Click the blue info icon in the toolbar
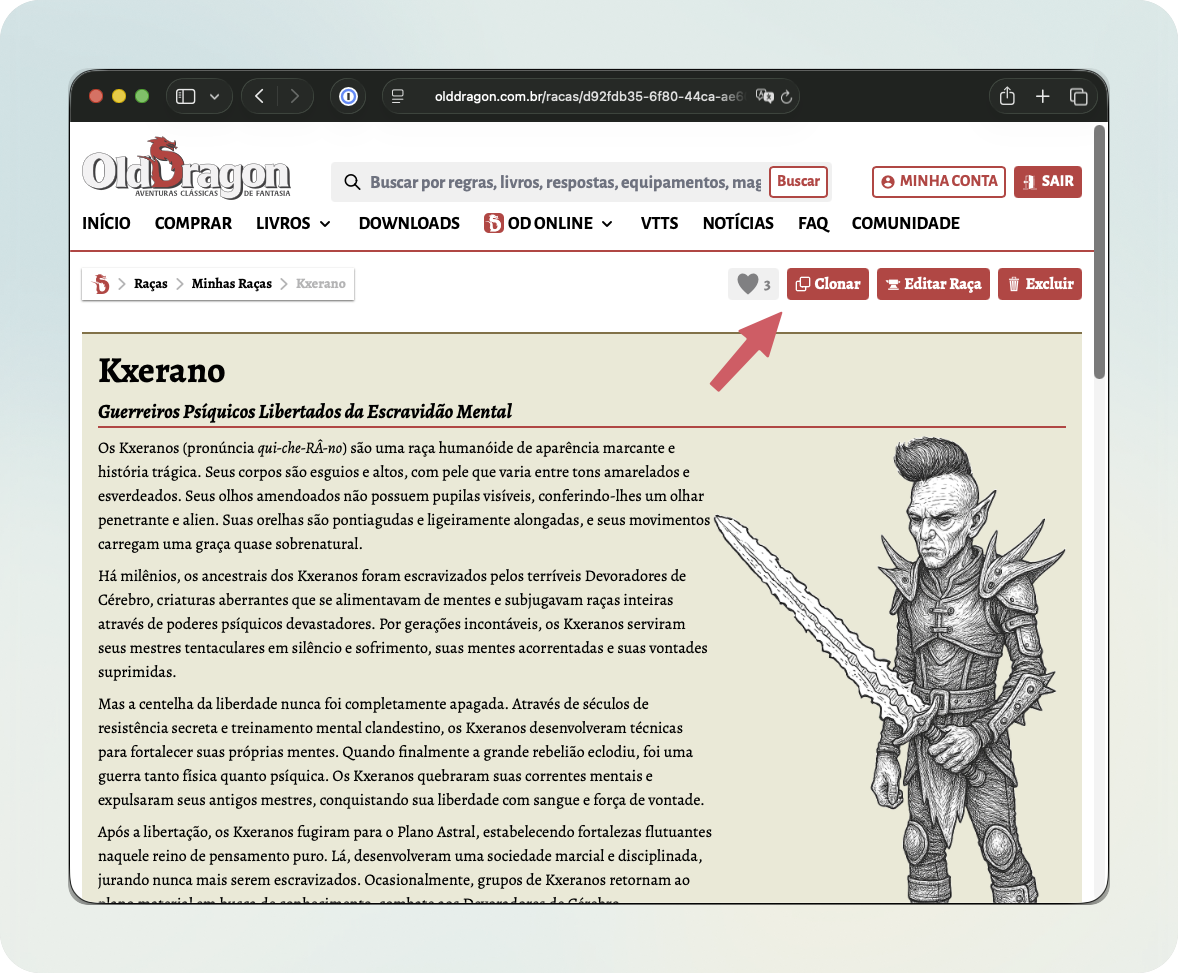1178x973 pixels. (x=348, y=96)
